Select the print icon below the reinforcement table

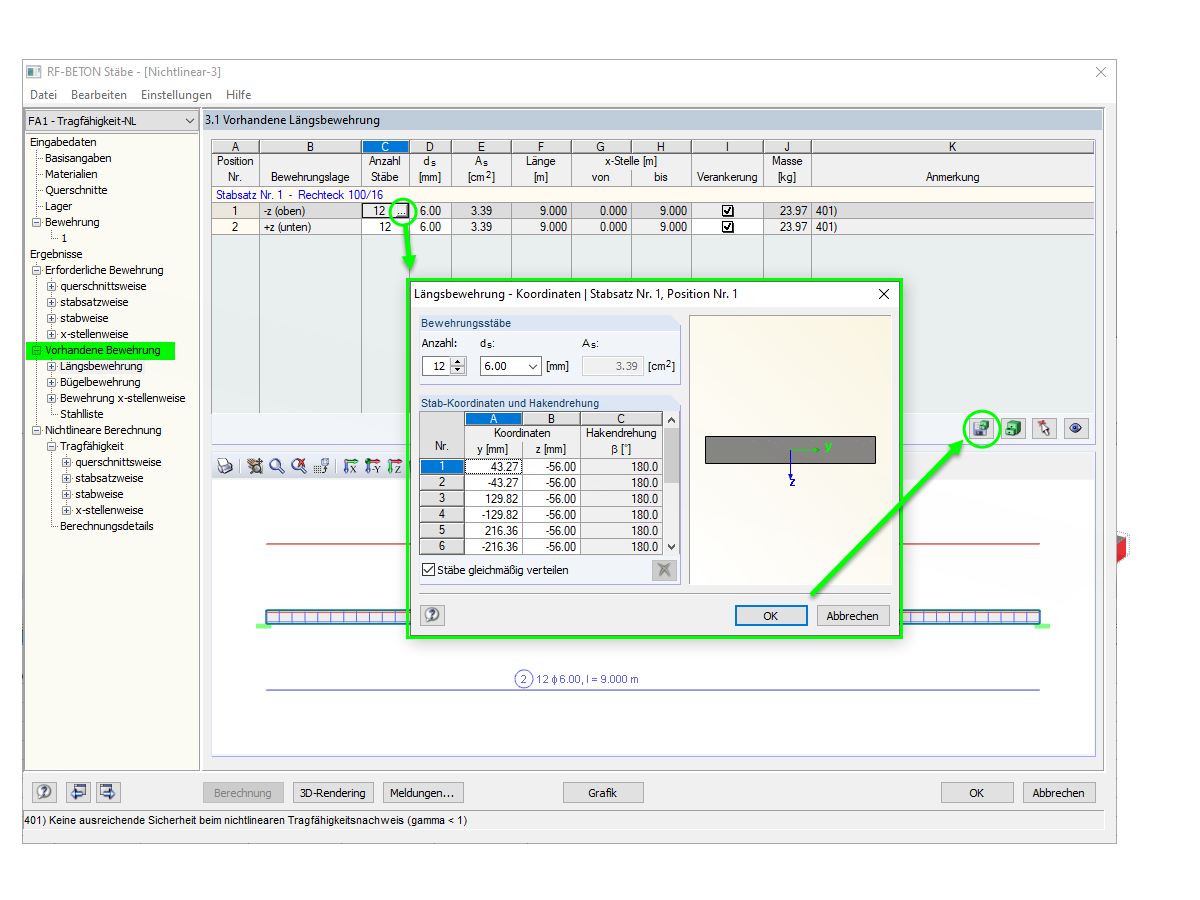point(226,465)
